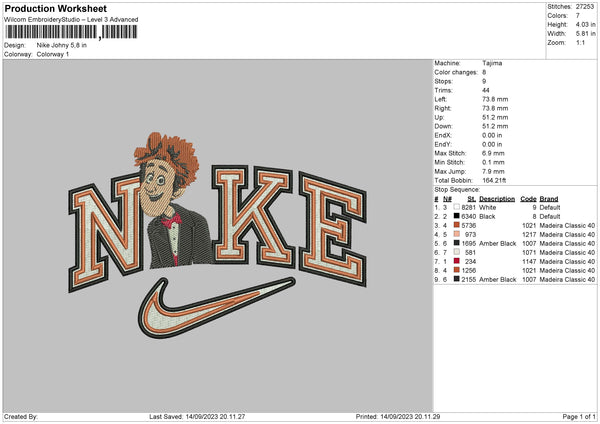The width and height of the screenshot is (600, 424).
Task: Click the "Created By:" footer label
Action: (x=21, y=416)
